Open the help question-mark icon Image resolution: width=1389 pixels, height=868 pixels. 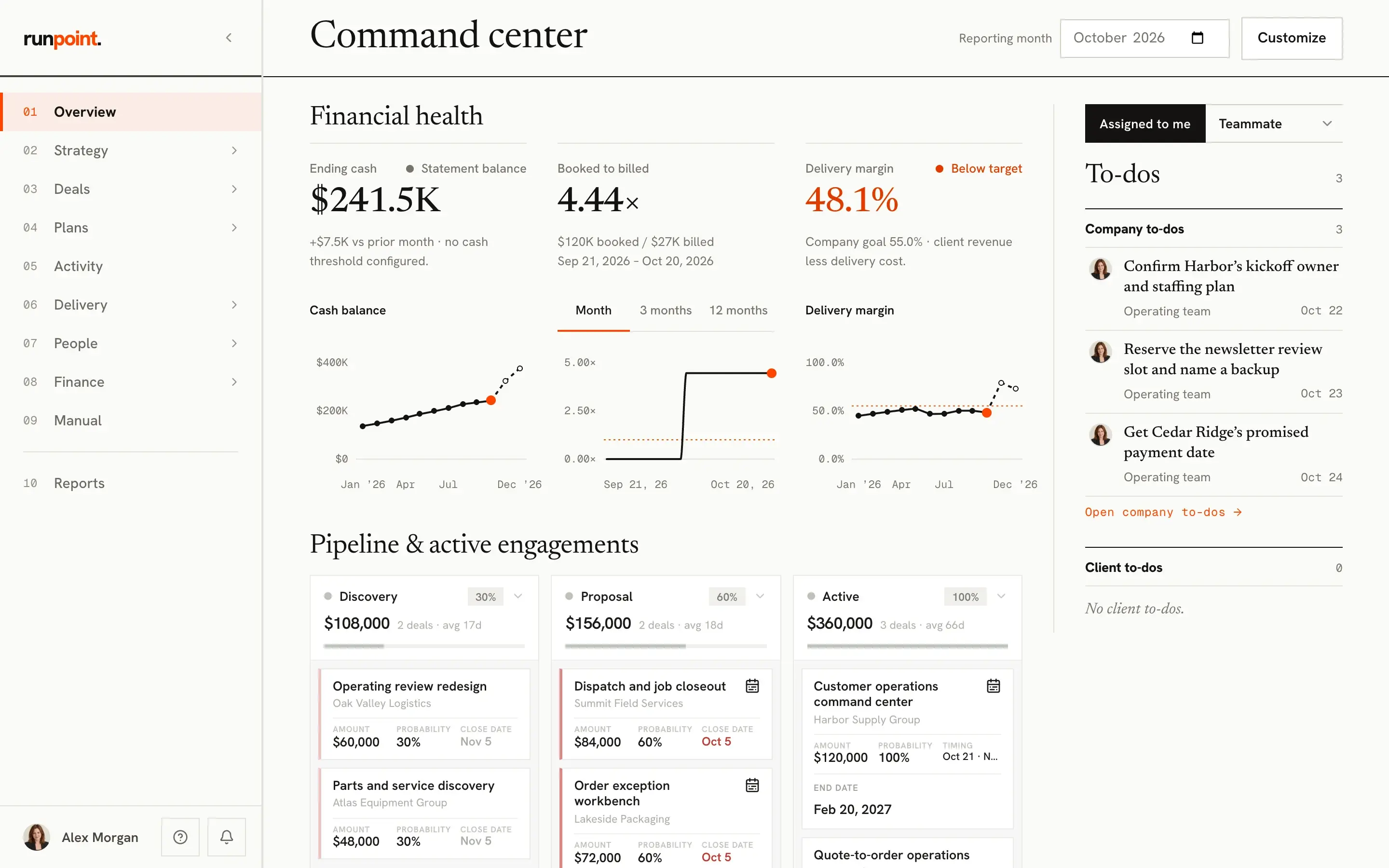(x=180, y=837)
